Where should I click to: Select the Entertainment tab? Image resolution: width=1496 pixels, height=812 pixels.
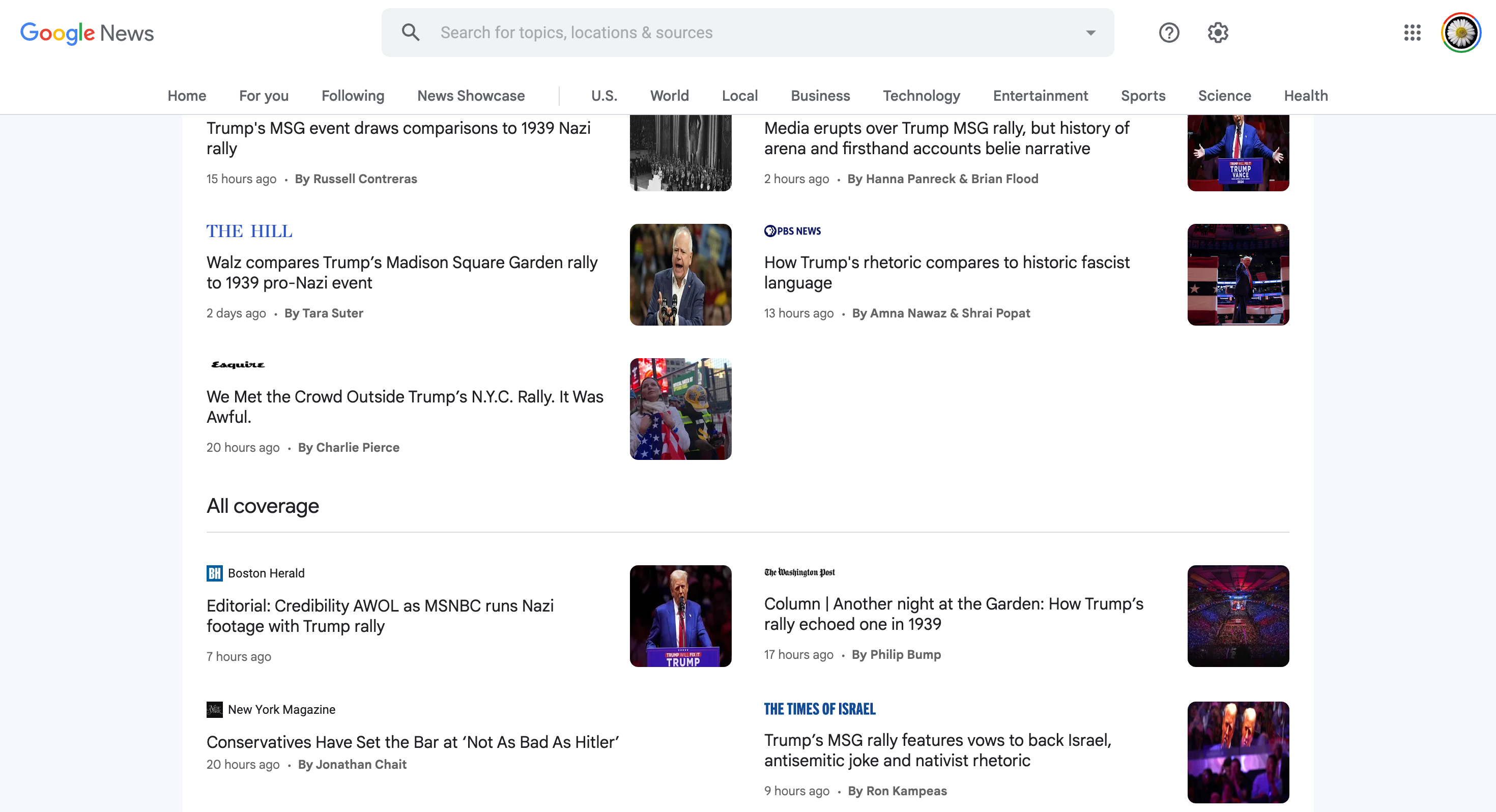[1040, 95]
